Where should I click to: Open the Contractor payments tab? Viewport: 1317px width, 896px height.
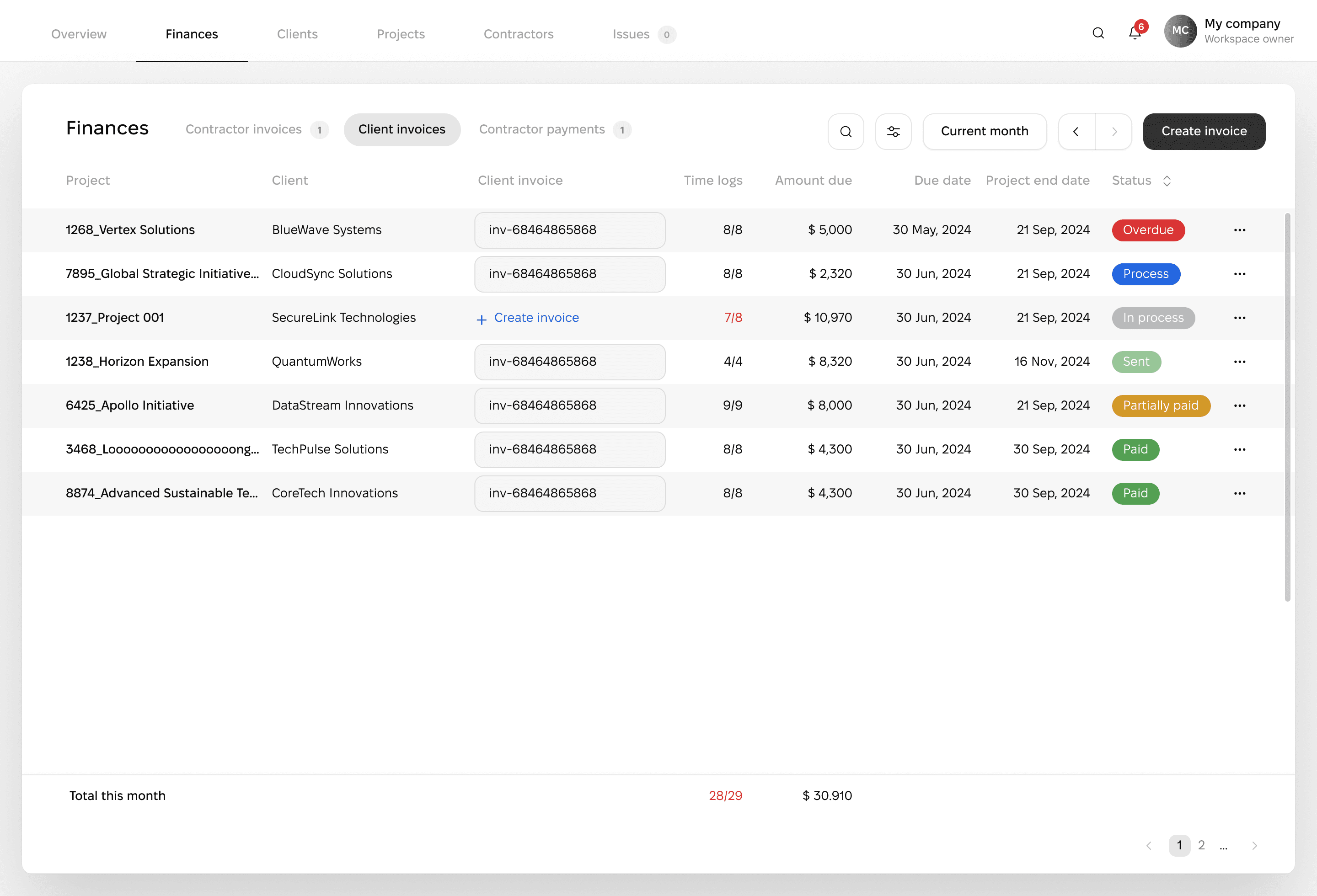(542, 130)
